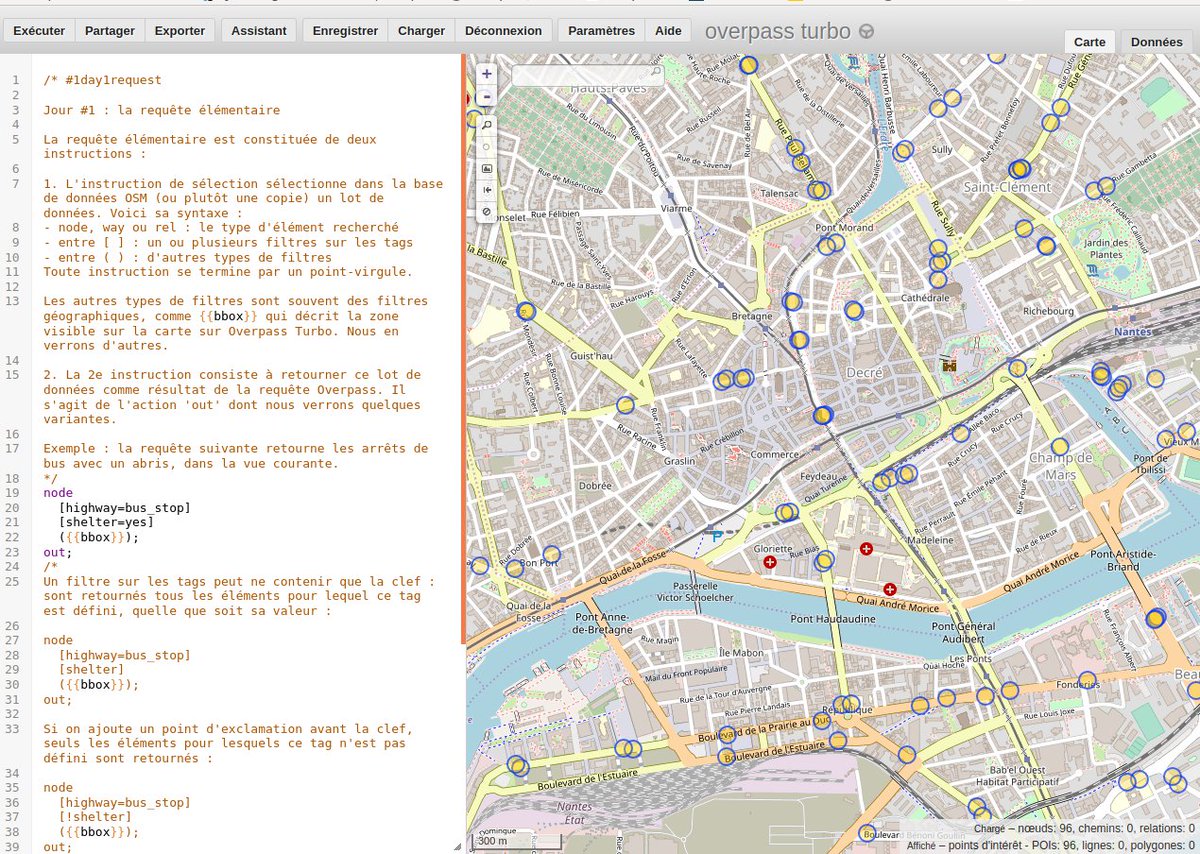Click the zoom-to-data magnifier map control
The height and width of the screenshot is (854, 1200).
pos(487,125)
